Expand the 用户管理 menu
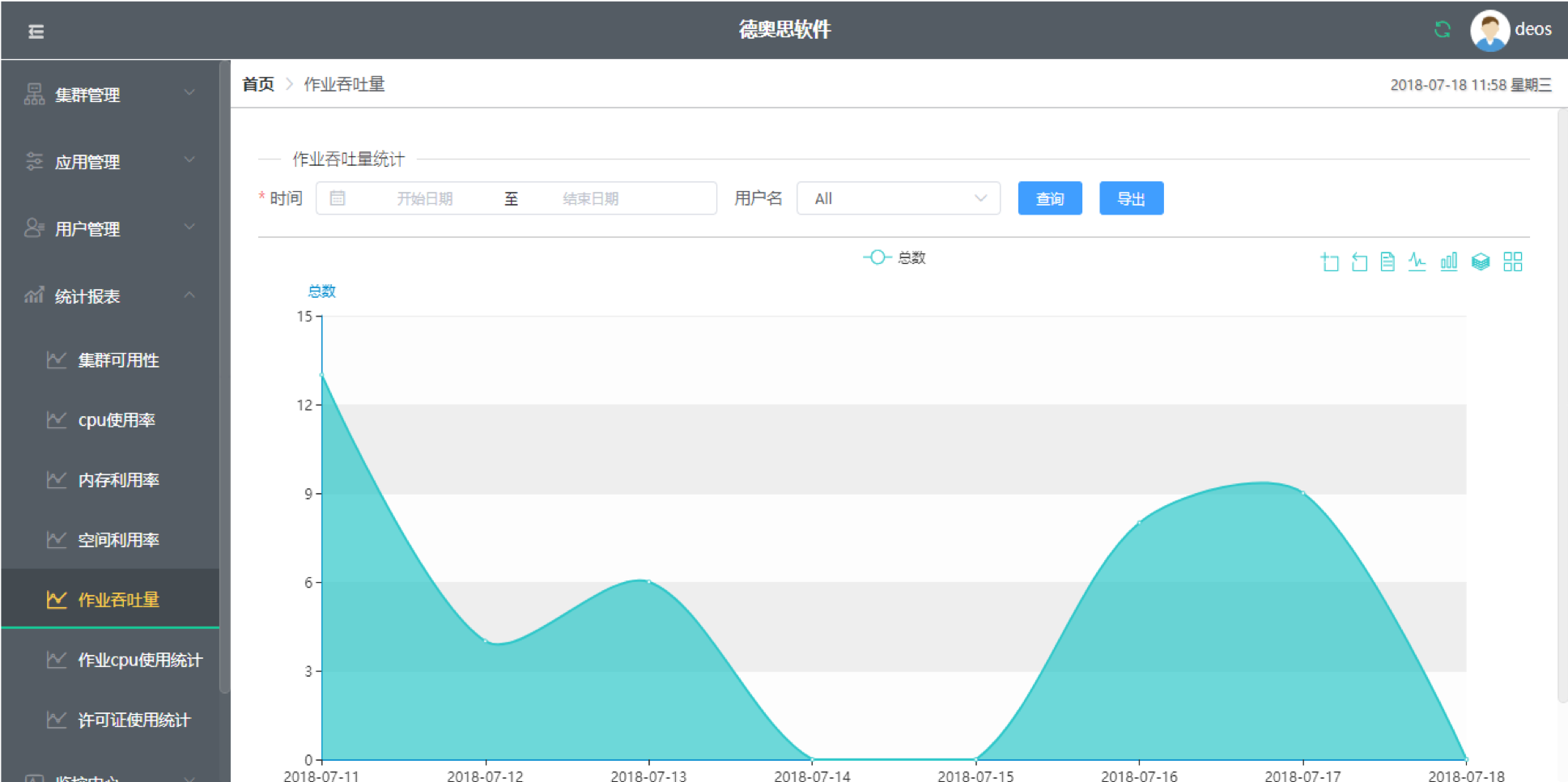Image resolution: width=1568 pixels, height=782 pixels. point(110,228)
